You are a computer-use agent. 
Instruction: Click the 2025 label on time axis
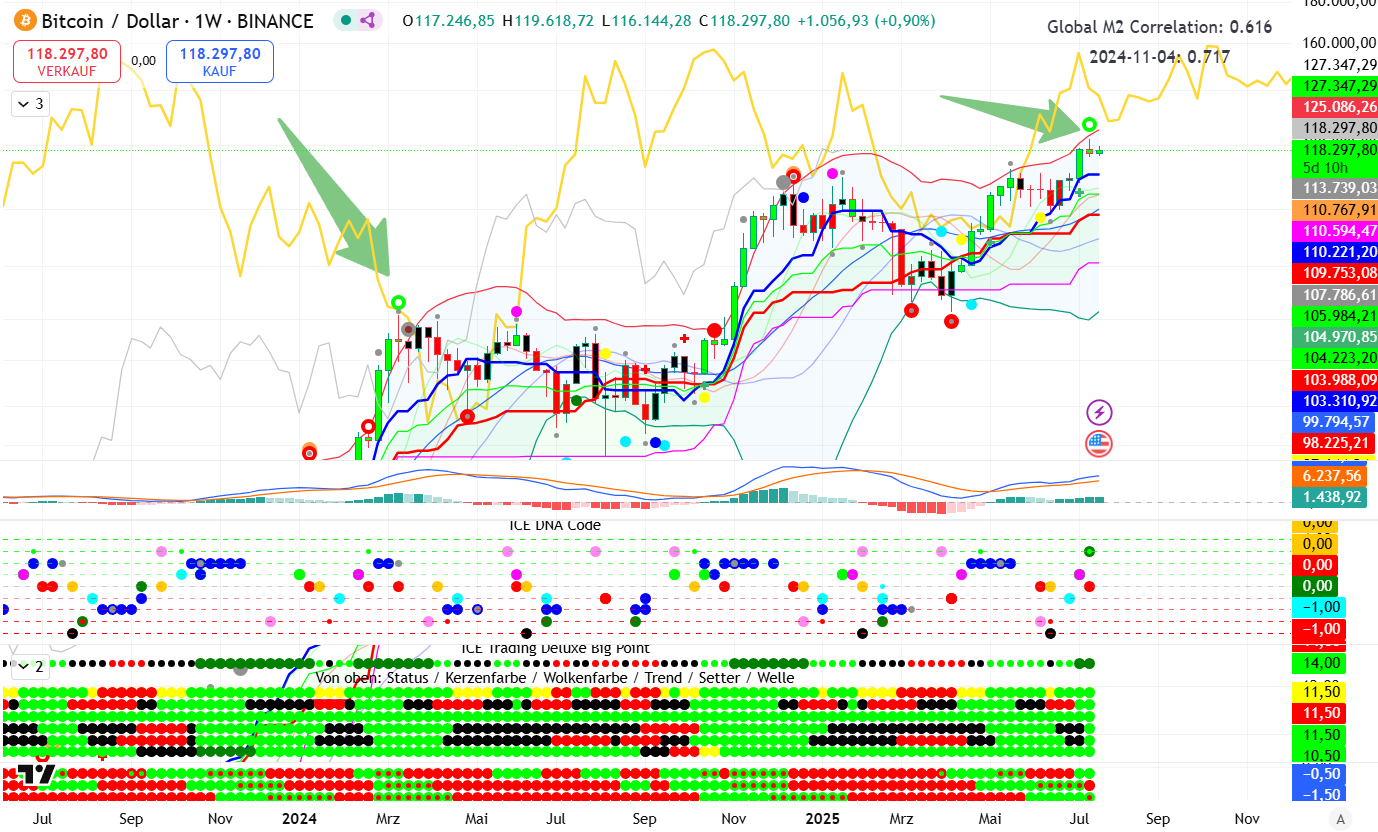[825, 818]
